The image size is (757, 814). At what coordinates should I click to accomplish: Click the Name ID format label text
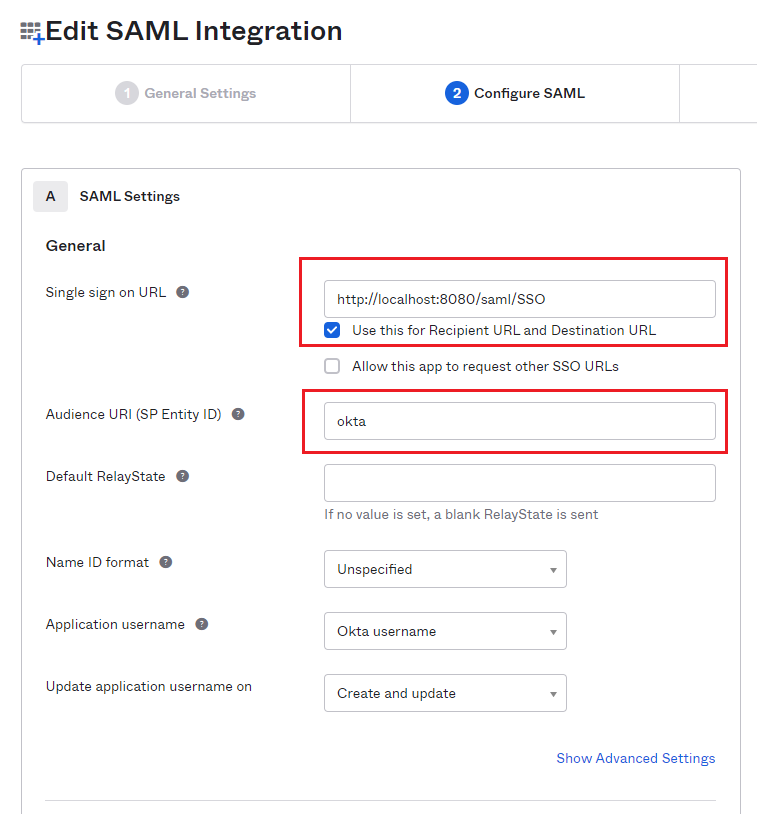pyautogui.click(x=97, y=562)
